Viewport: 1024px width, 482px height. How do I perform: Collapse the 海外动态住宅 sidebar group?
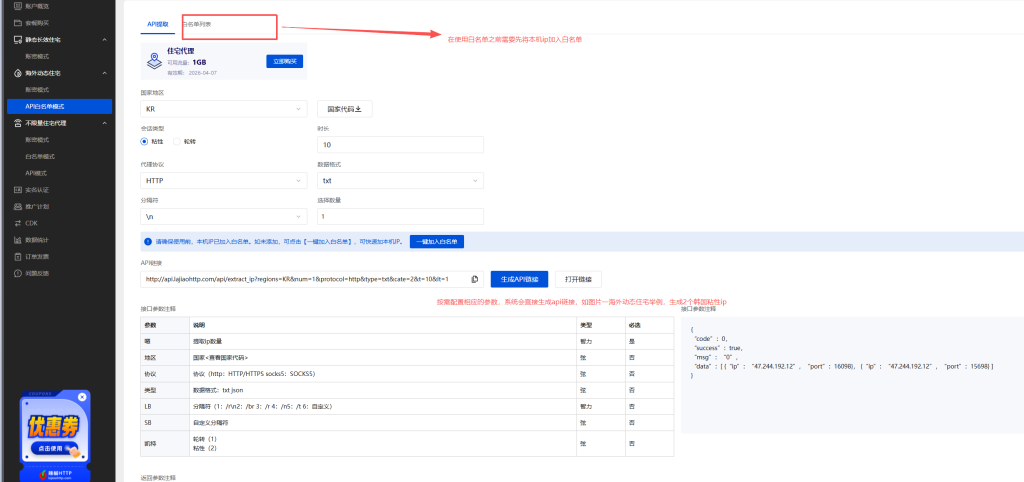[x=104, y=73]
